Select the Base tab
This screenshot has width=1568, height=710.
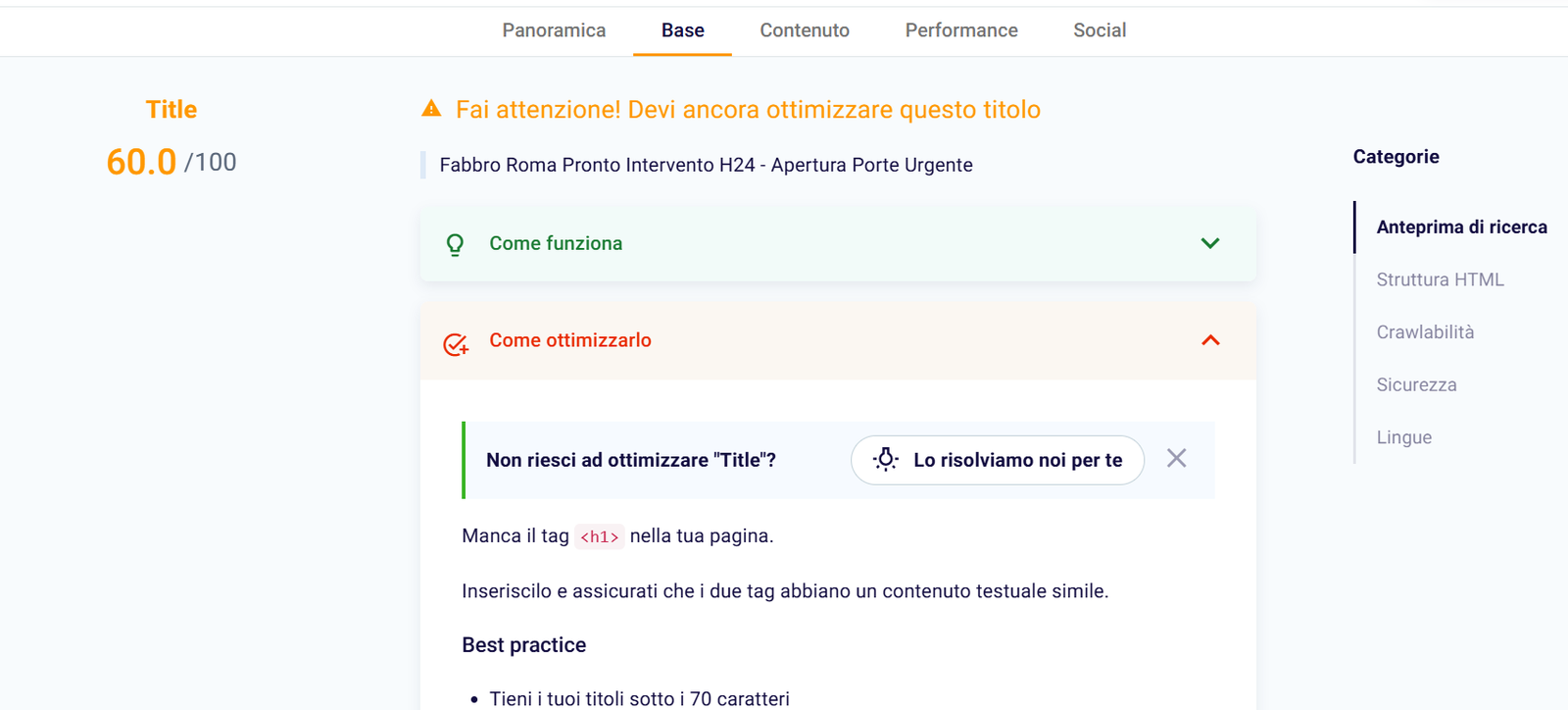[682, 30]
